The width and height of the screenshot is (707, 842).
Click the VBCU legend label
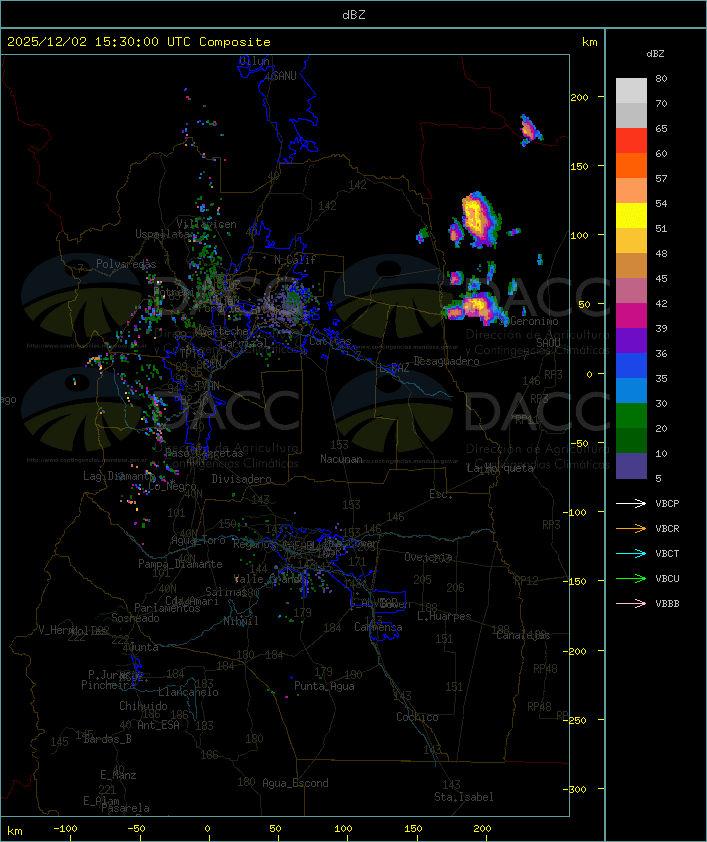pos(667,578)
